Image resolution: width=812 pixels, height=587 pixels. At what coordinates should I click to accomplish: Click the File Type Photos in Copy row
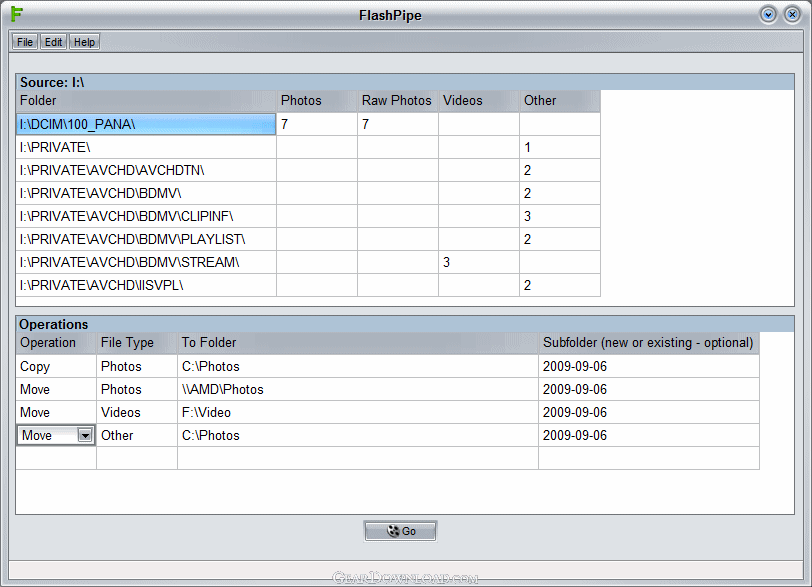pyautogui.click(x=137, y=366)
